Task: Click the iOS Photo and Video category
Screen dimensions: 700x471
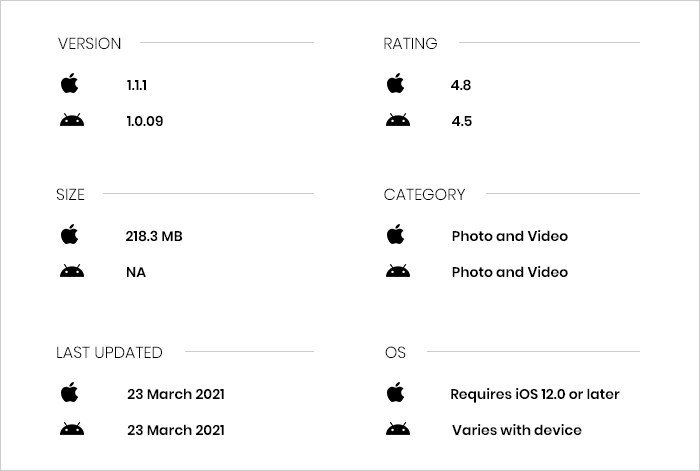Action: [510, 236]
